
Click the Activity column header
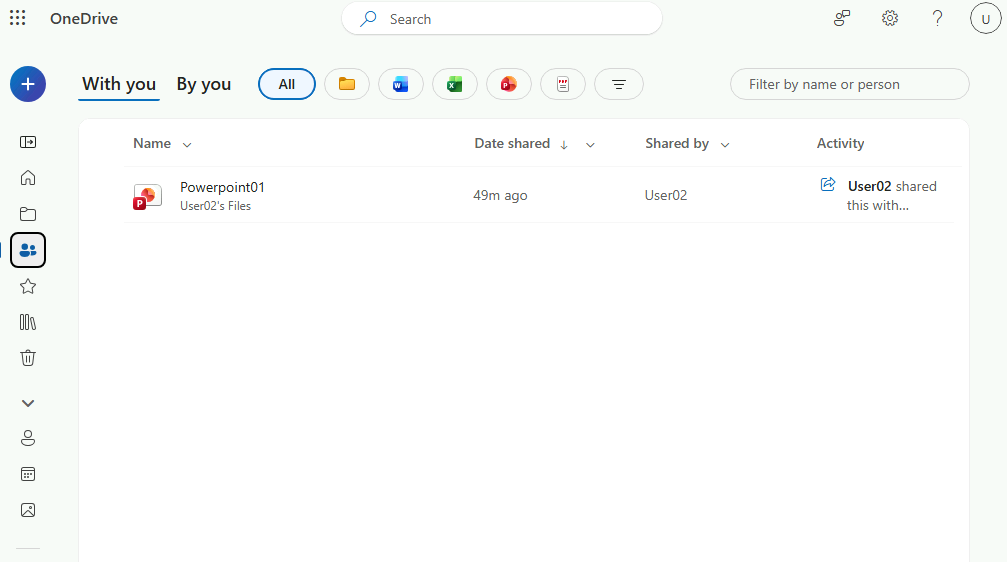coord(840,143)
